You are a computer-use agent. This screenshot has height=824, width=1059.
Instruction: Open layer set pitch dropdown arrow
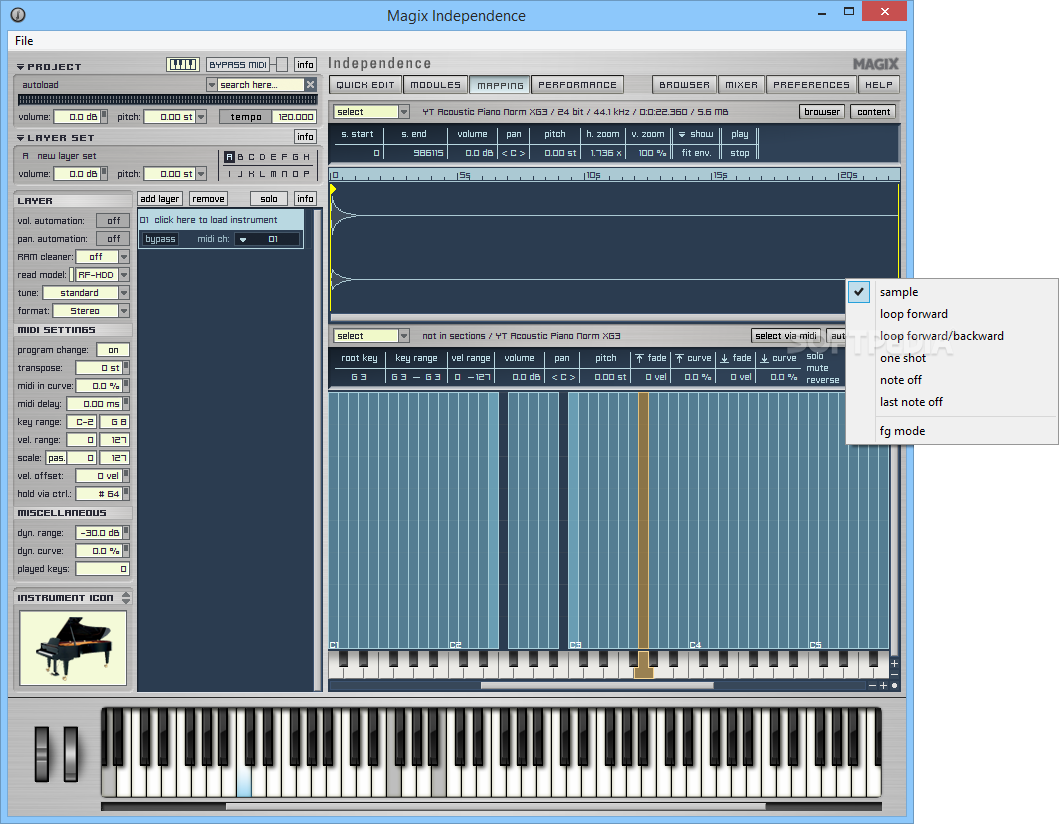tap(201, 174)
